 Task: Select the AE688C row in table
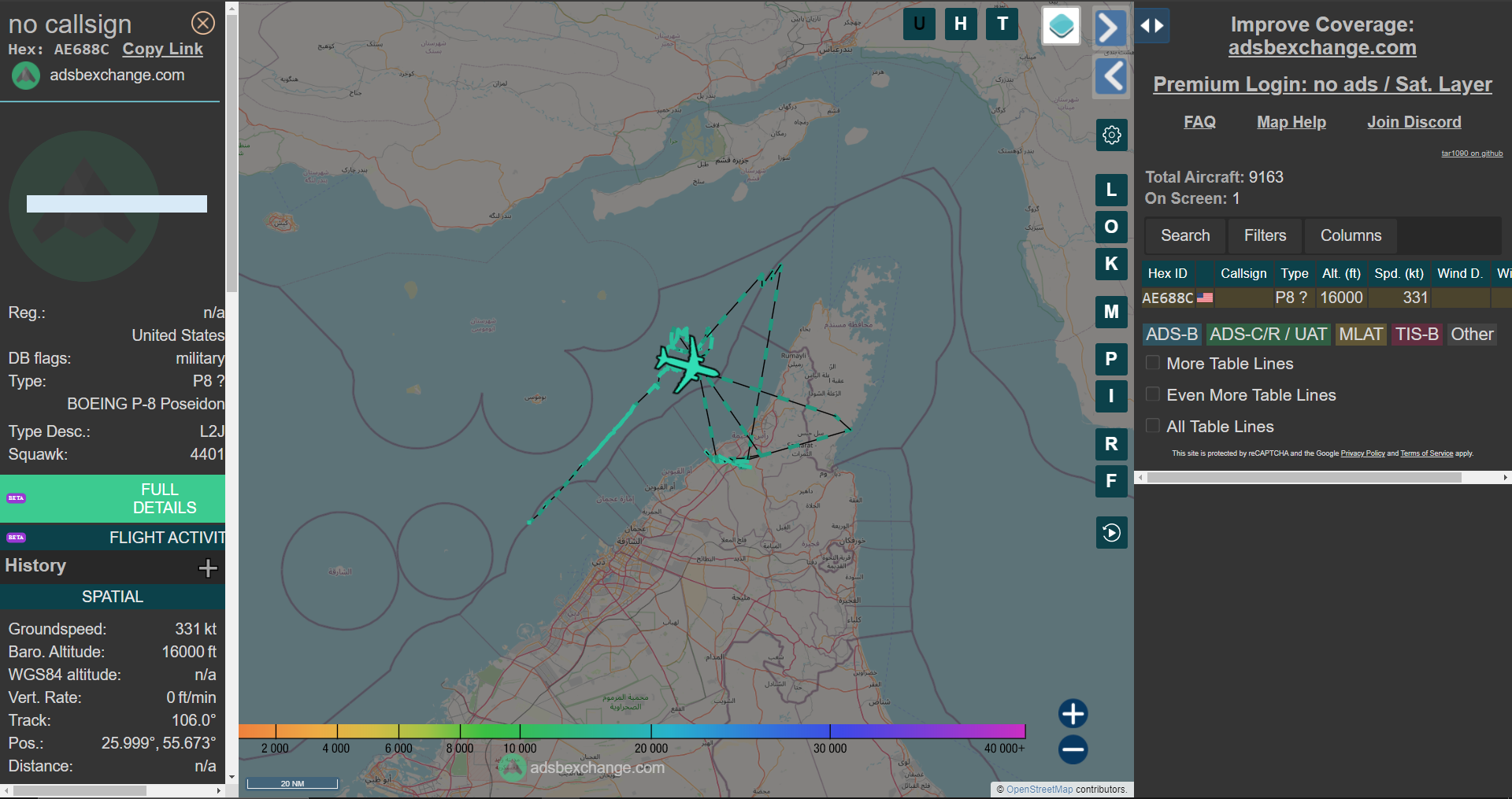pyautogui.click(x=1326, y=298)
